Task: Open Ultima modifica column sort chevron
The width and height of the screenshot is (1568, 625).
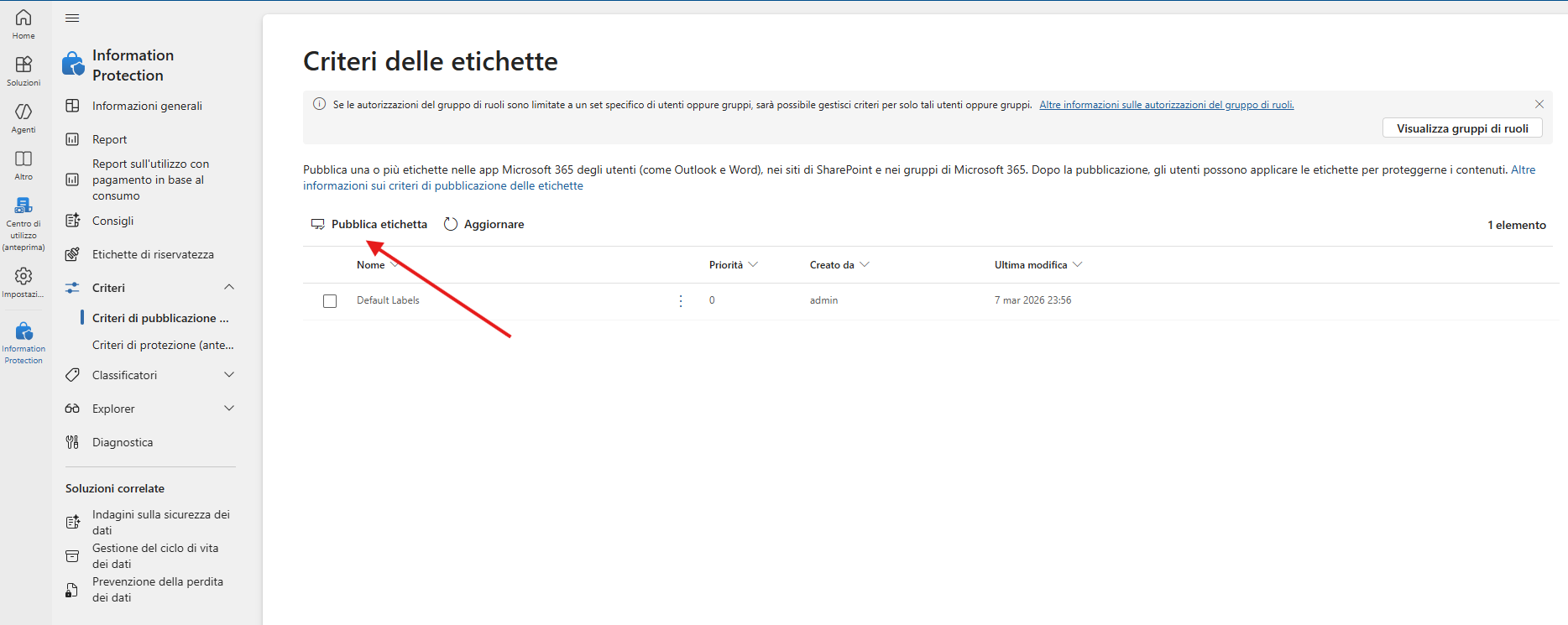Action: pyautogui.click(x=1078, y=264)
